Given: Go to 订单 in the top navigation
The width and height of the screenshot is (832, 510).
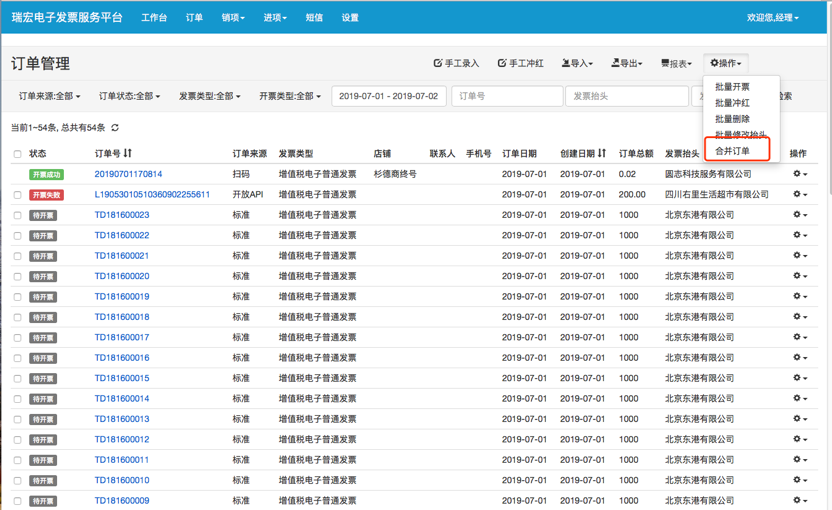Looking at the screenshot, I should tap(194, 18).
